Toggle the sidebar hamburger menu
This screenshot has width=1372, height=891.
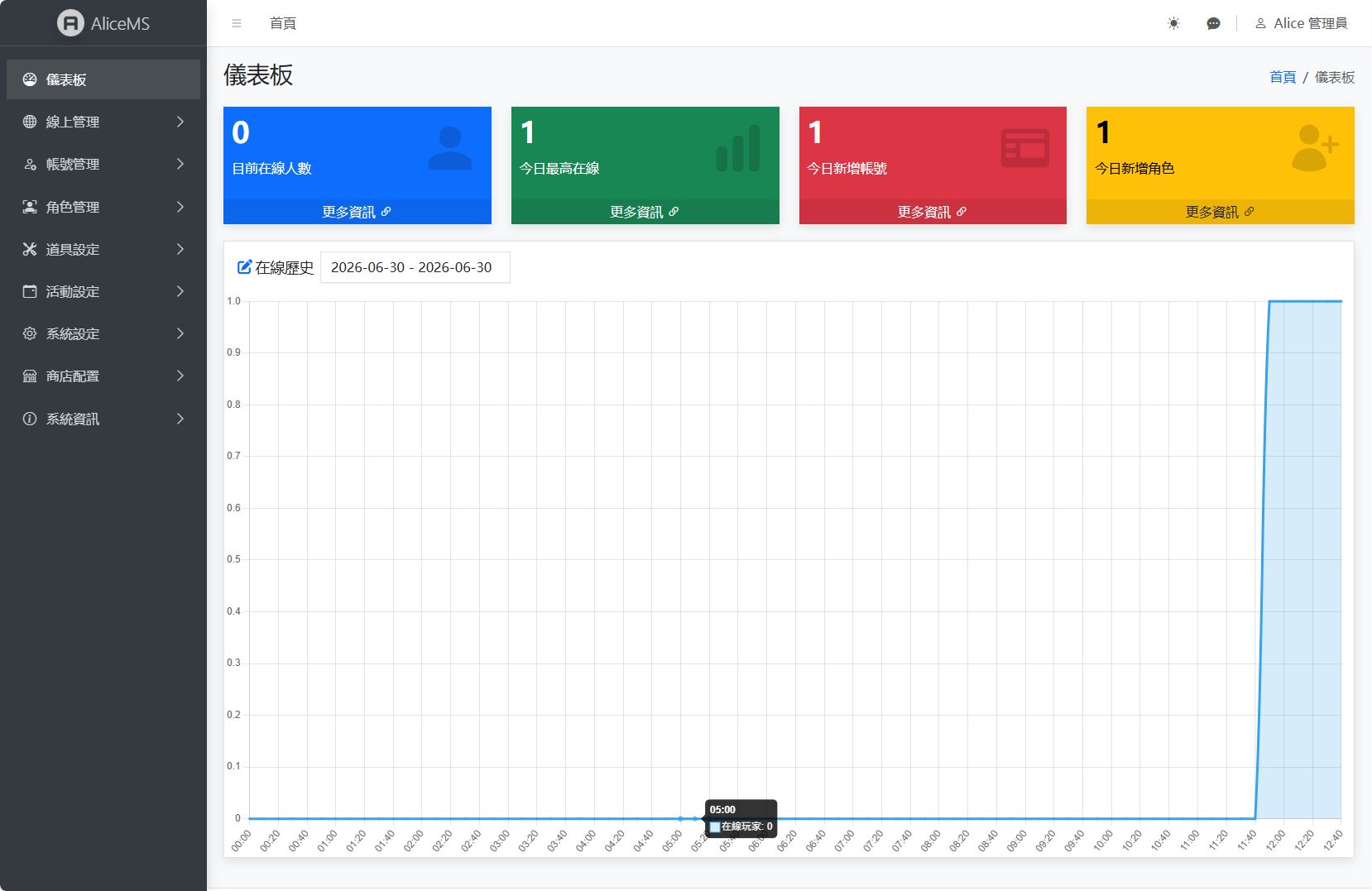pyautogui.click(x=237, y=23)
